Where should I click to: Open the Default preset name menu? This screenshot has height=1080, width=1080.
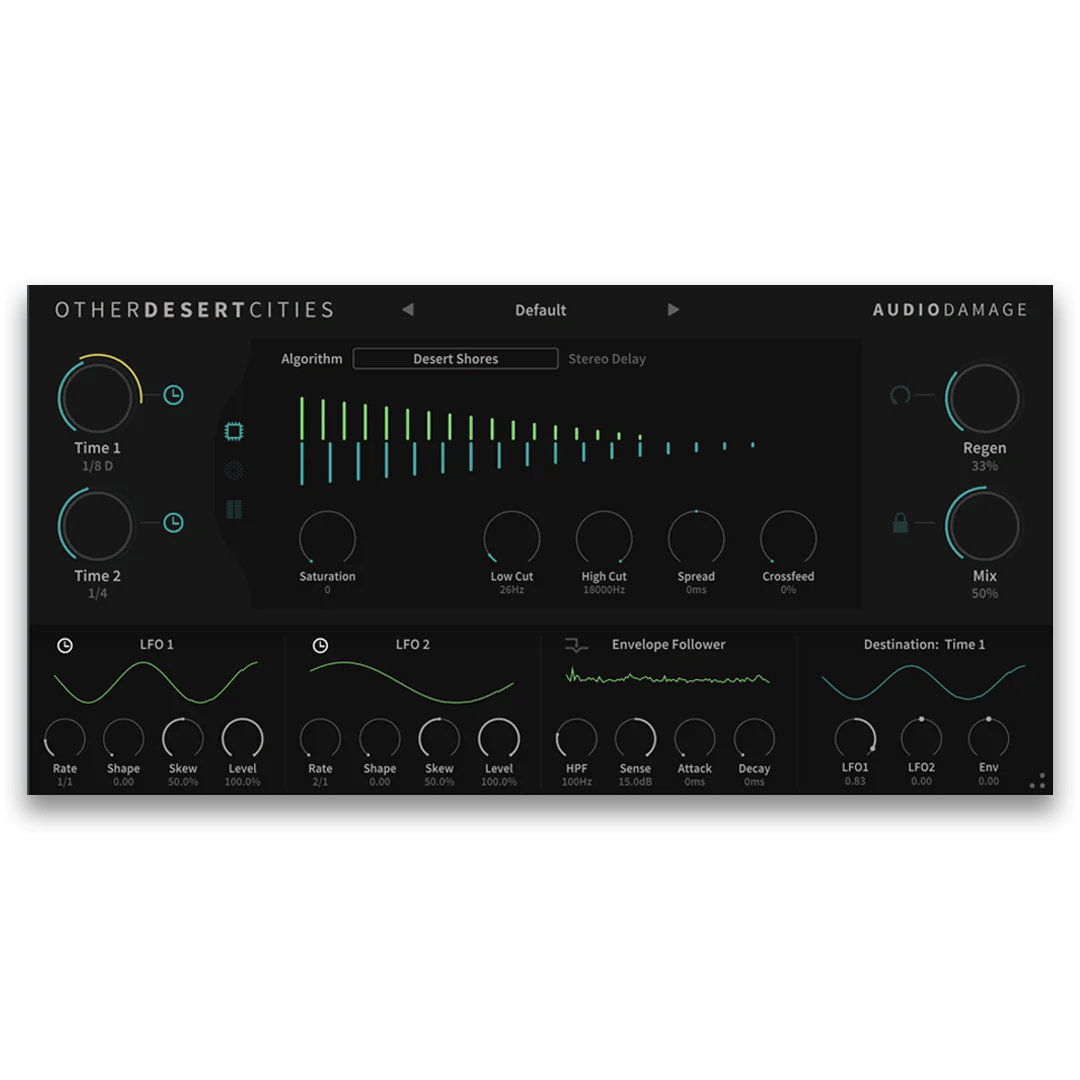541,310
